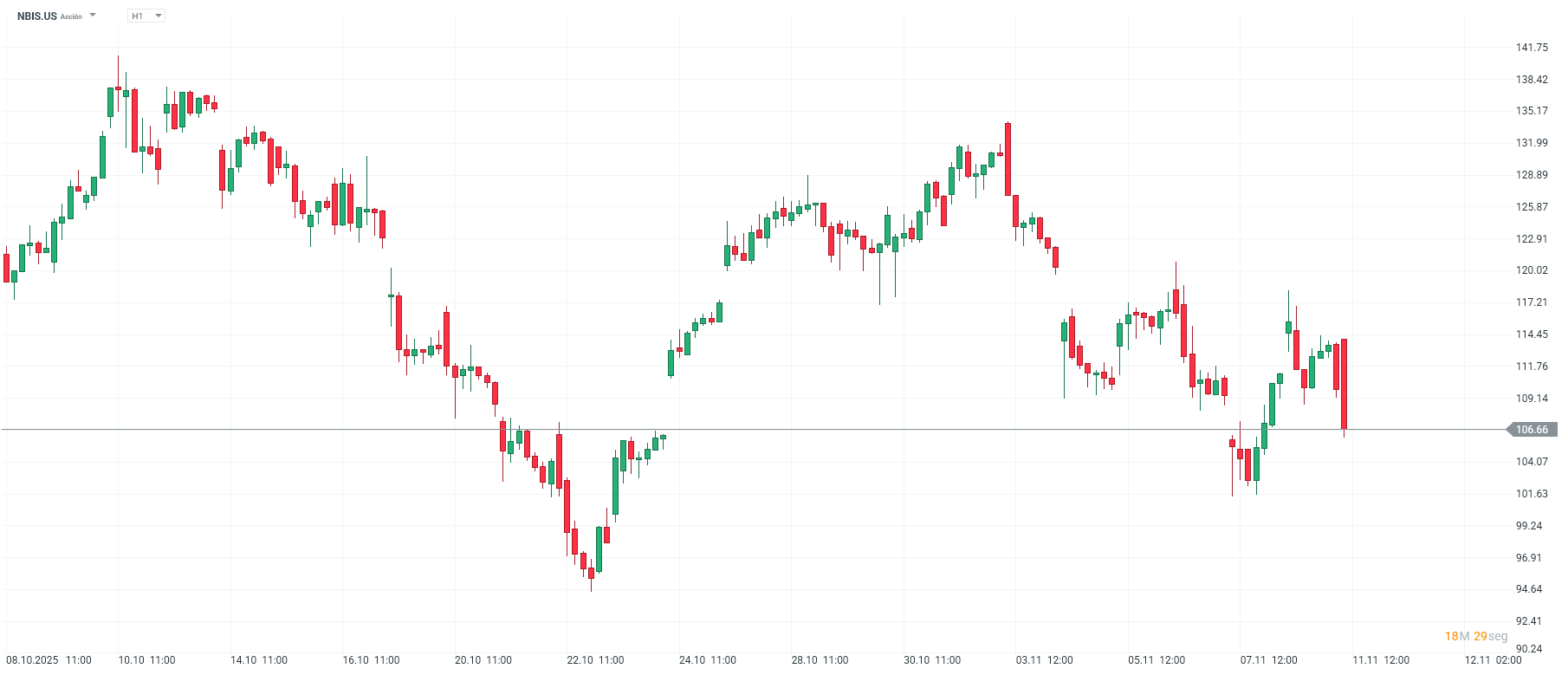Image resolution: width=1568 pixels, height=675 pixels.
Task: Click the highest candle wick near 141.75
Action: coord(119,65)
